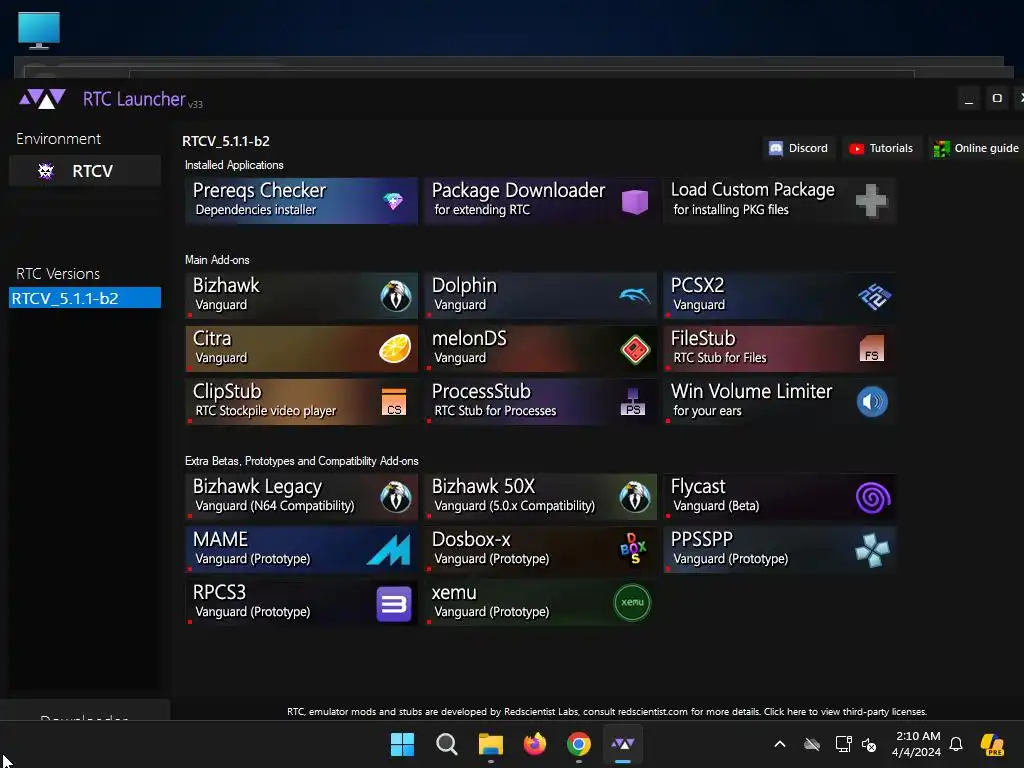Viewport: 1024px width, 768px height.
Task: Click the Load Custom Package plus icon
Action: 872,200
